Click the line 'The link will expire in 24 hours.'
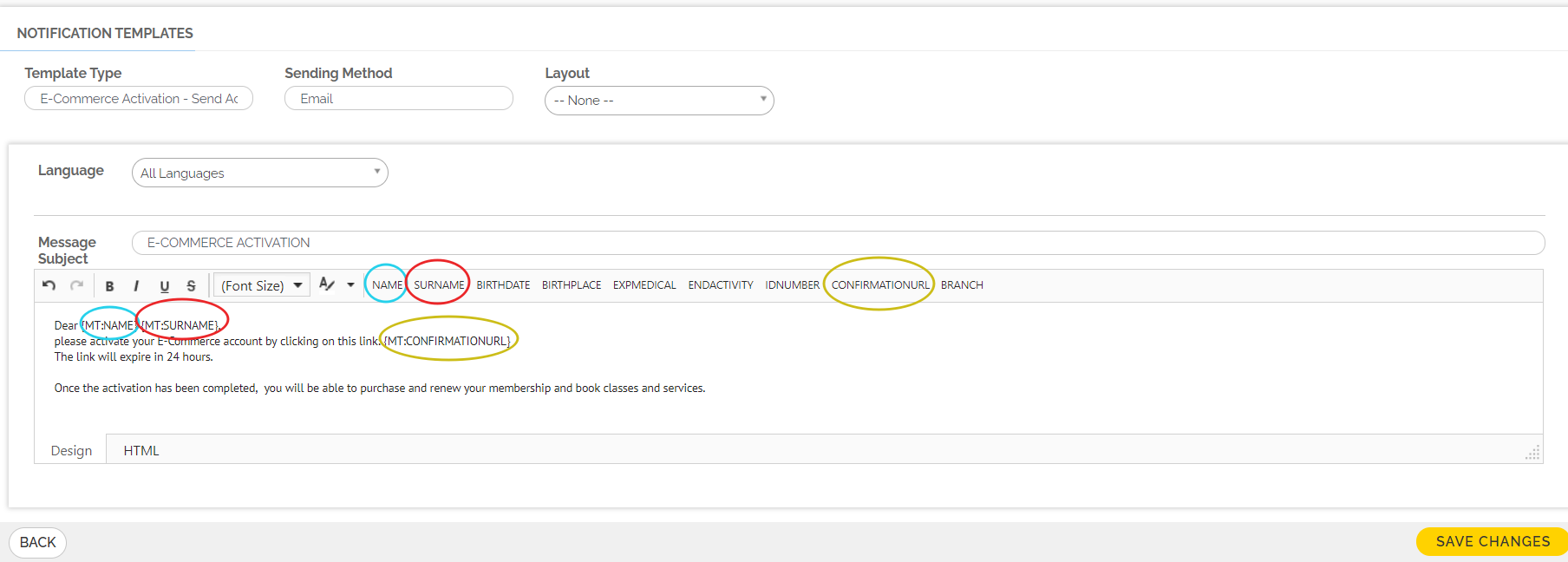Viewport: 1568px width, 562px height. (x=134, y=356)
